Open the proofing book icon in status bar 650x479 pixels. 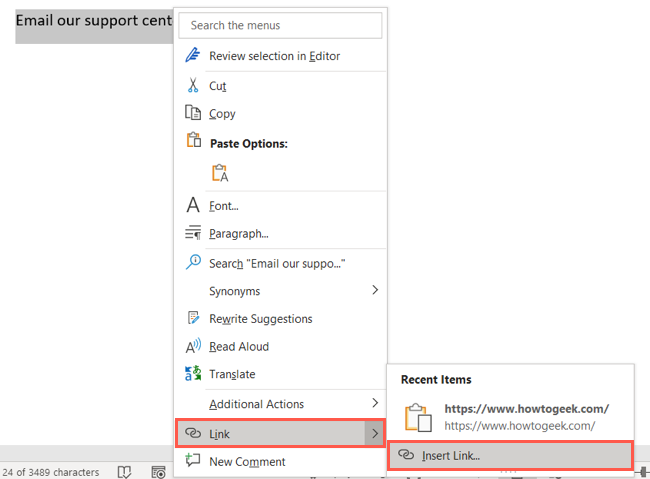[125, 472]
